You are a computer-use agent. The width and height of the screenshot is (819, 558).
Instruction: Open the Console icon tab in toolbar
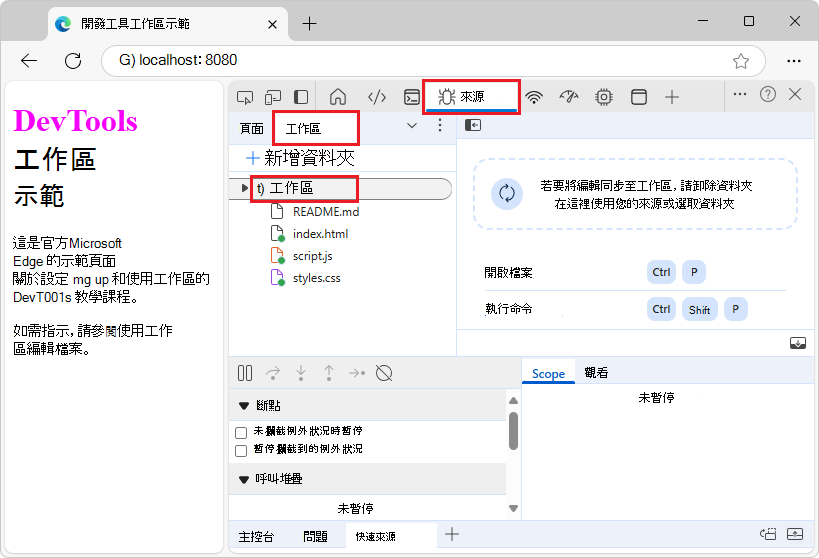click(x=412, y=97)
